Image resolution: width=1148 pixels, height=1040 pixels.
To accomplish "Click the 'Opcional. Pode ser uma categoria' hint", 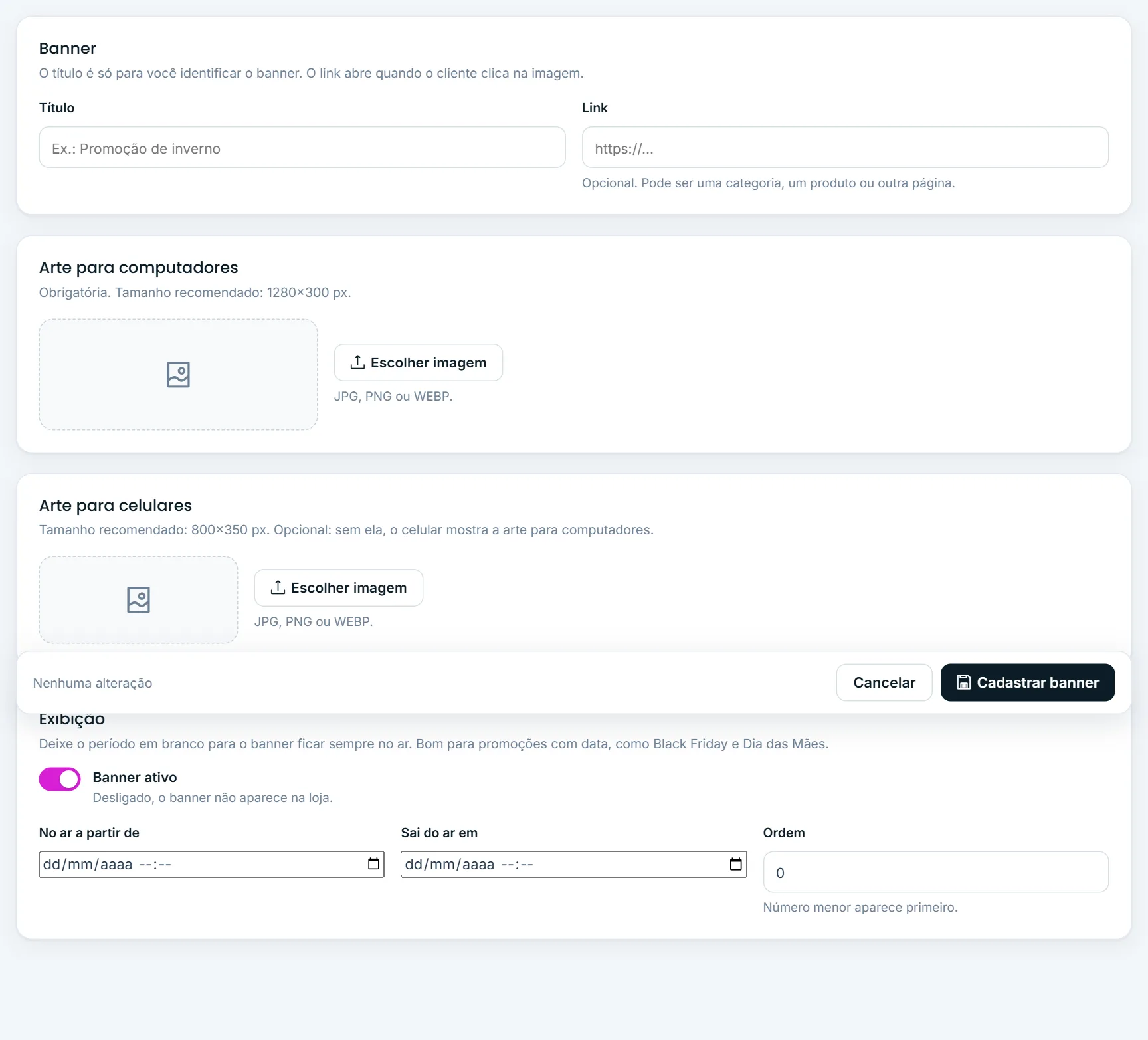I will [x=769, y=183].
